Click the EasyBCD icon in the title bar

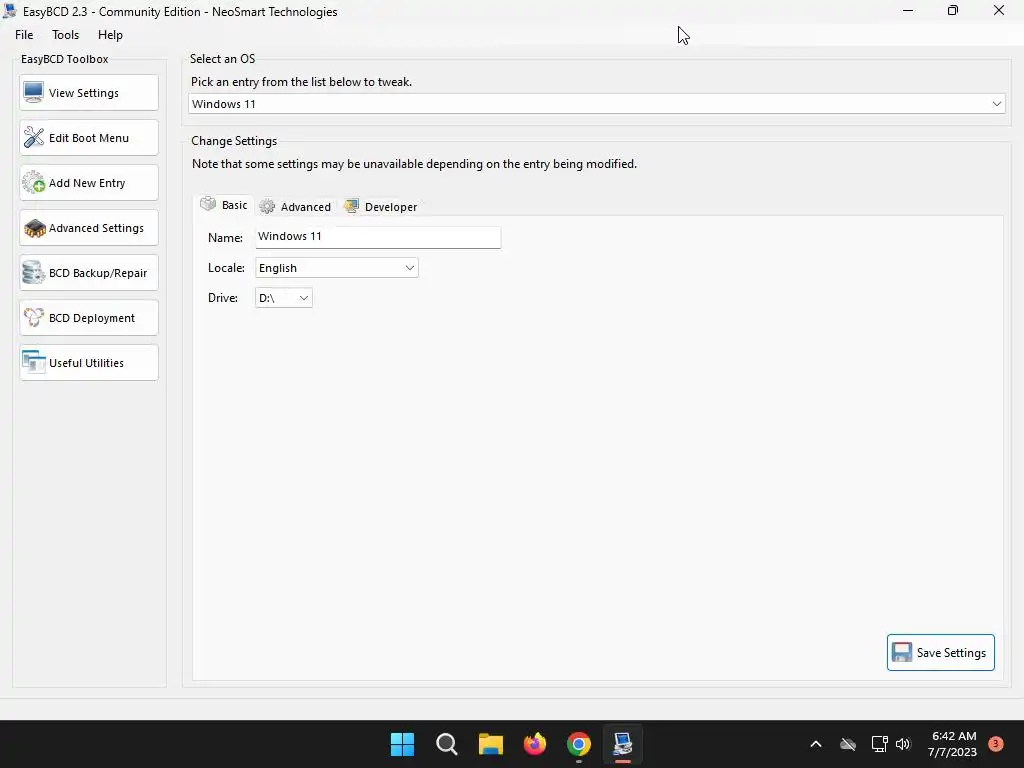coord(9,11)
